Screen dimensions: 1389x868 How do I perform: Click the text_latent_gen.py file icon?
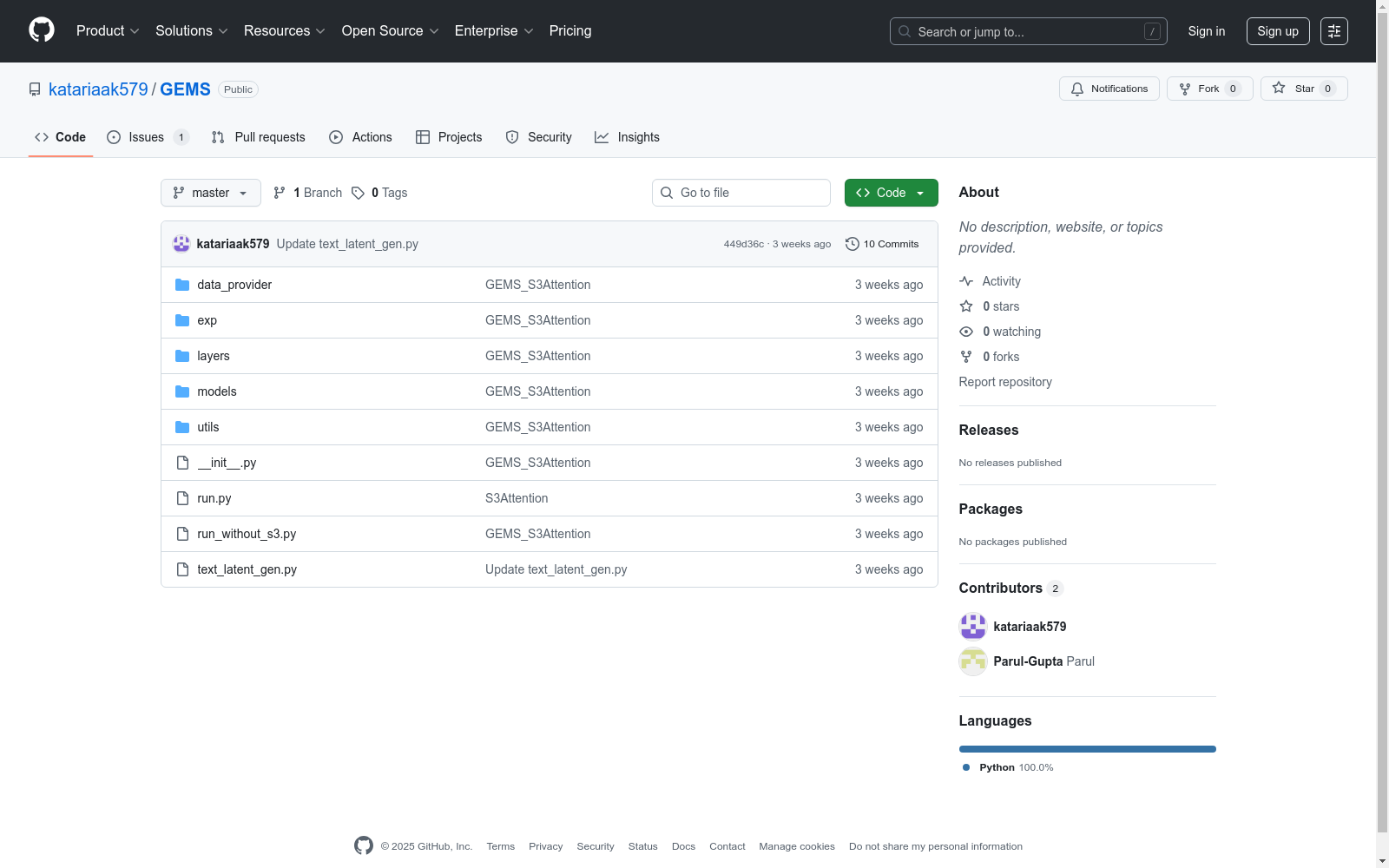click(x=182, y=569)
